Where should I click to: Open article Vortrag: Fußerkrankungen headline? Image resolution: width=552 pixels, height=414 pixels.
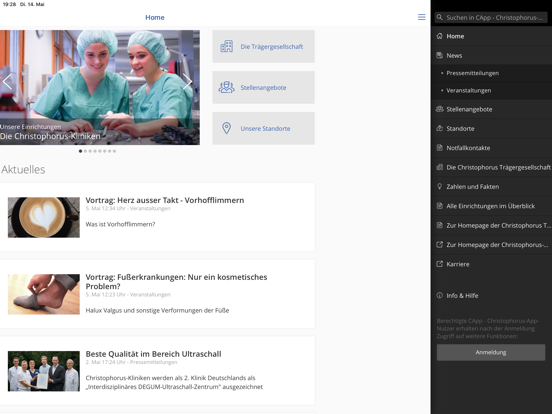coord(176,282)
